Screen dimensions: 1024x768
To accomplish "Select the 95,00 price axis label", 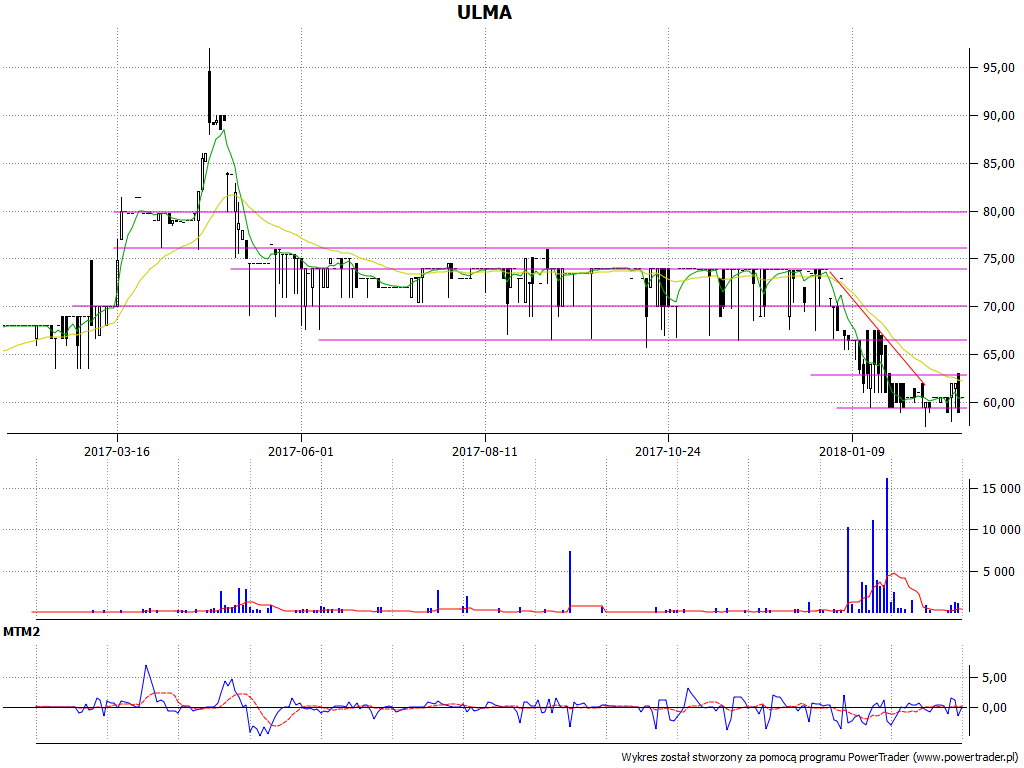I will coord(999,67).
